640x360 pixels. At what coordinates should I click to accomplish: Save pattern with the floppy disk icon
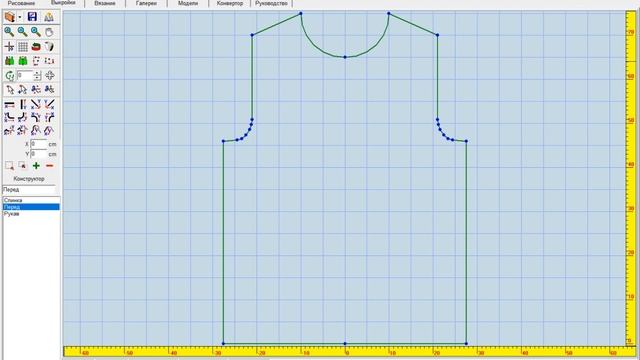click(x=32, y=17)
